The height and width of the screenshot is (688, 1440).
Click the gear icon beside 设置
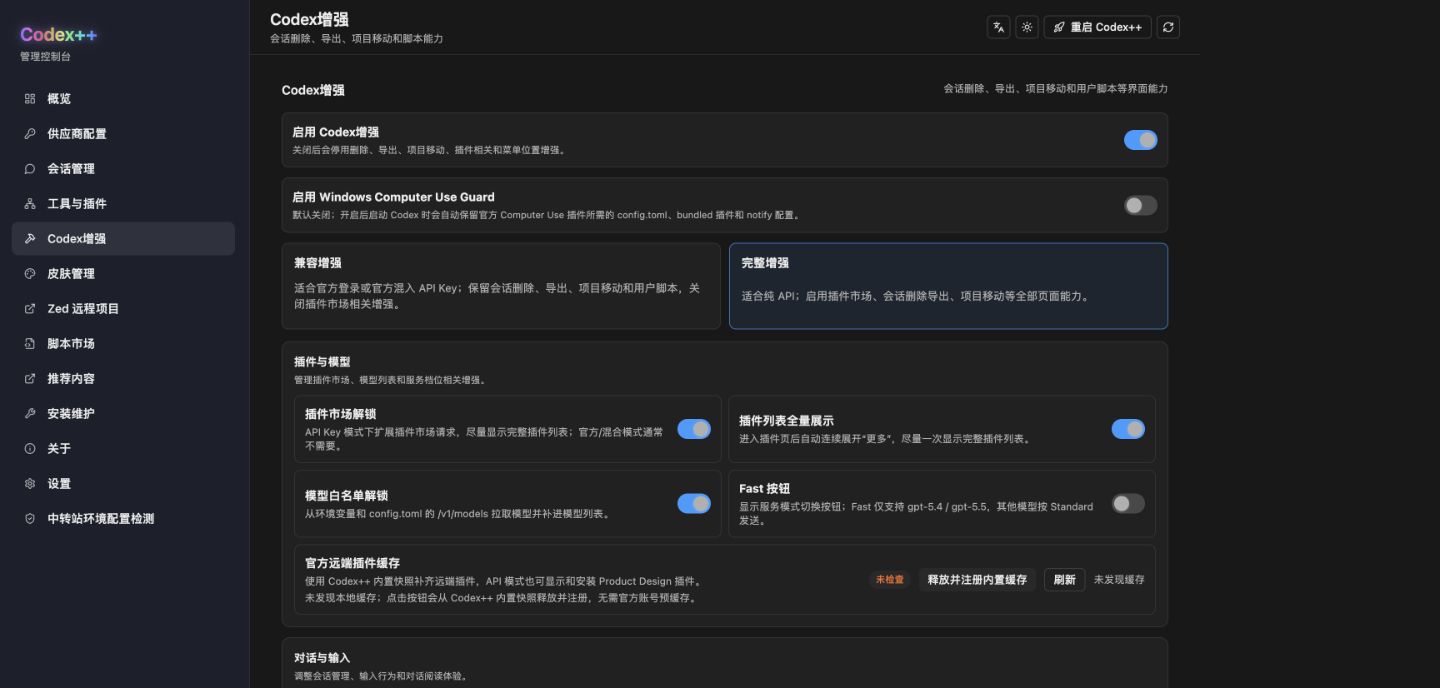click(x=30, y=484)
